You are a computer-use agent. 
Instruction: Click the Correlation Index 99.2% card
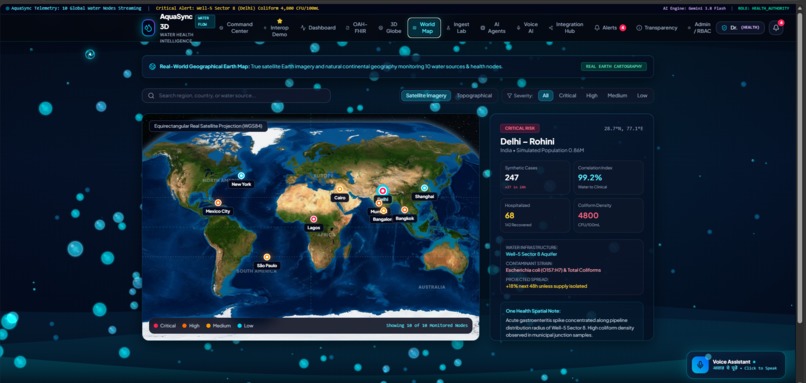pyautogui.click(x=608, y=177)
